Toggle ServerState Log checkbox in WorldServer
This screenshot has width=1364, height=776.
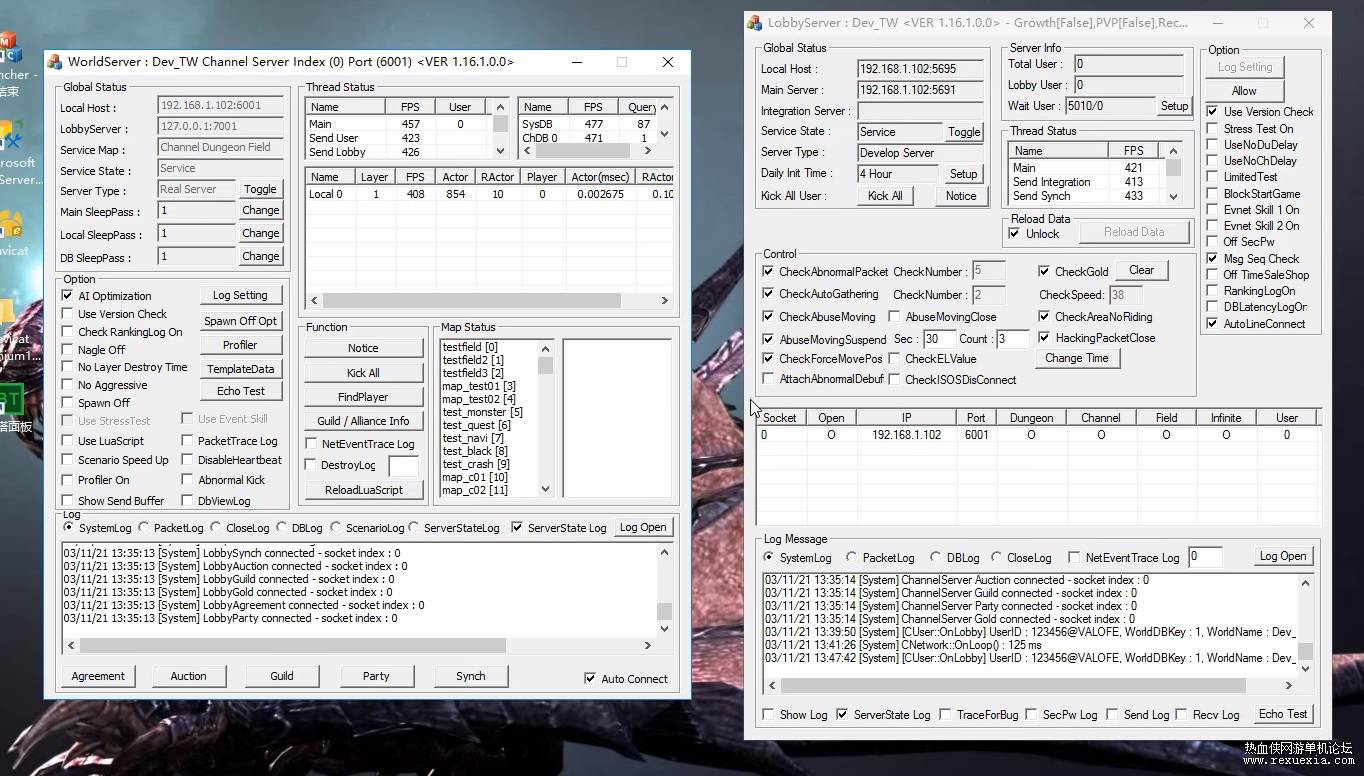pos(516,528)
